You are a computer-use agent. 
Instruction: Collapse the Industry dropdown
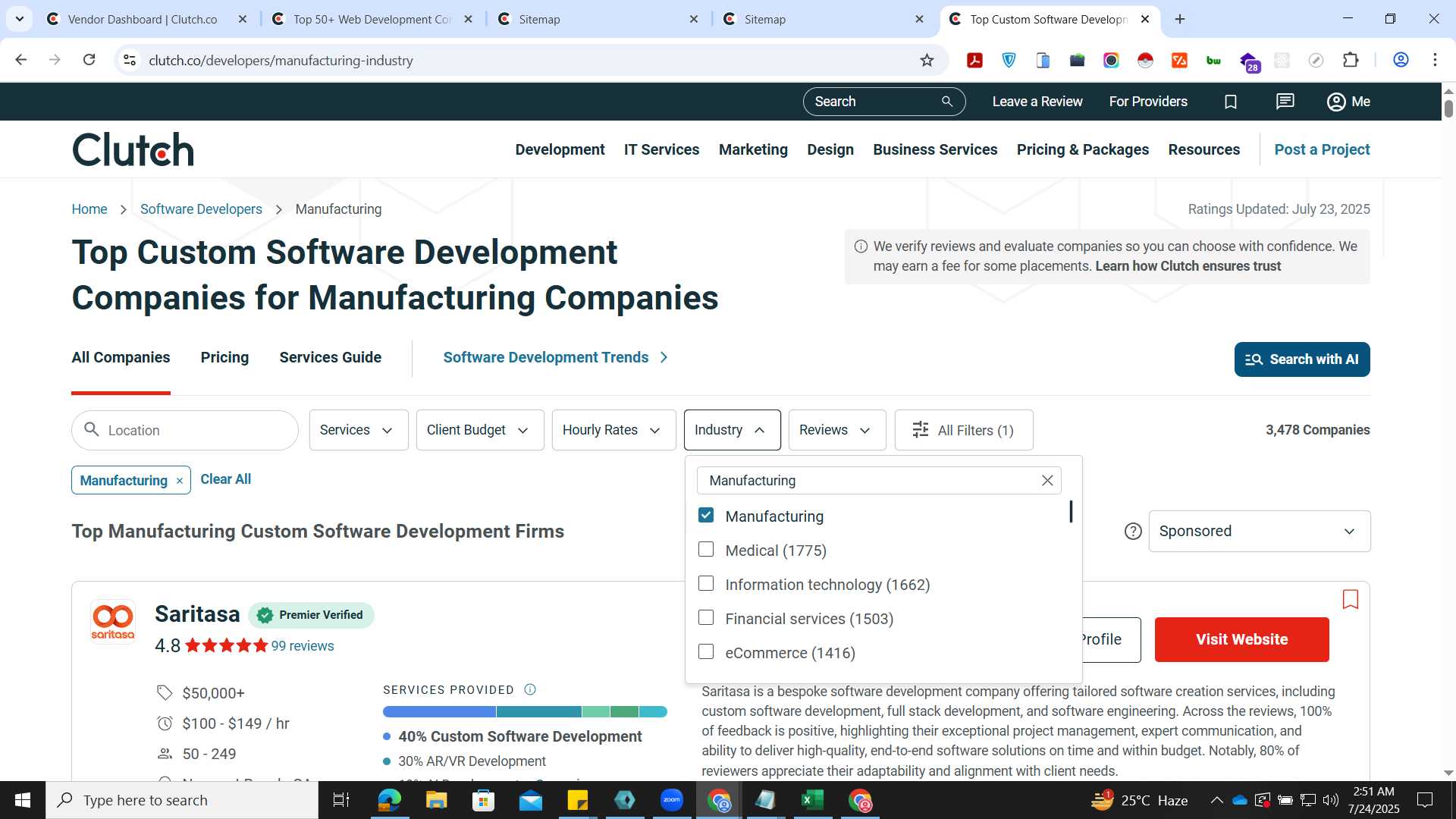[x=732, y=430]
